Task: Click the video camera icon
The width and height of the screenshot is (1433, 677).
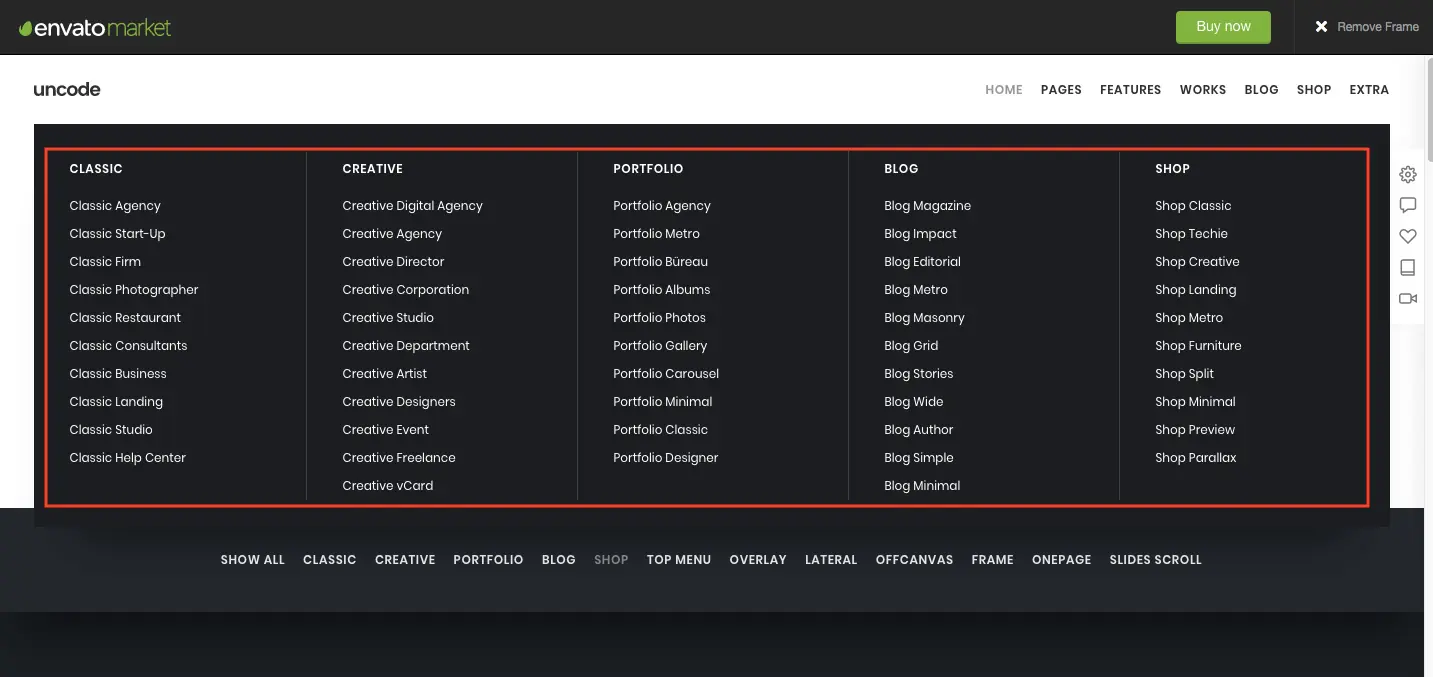Action: tap(1408, 298)
